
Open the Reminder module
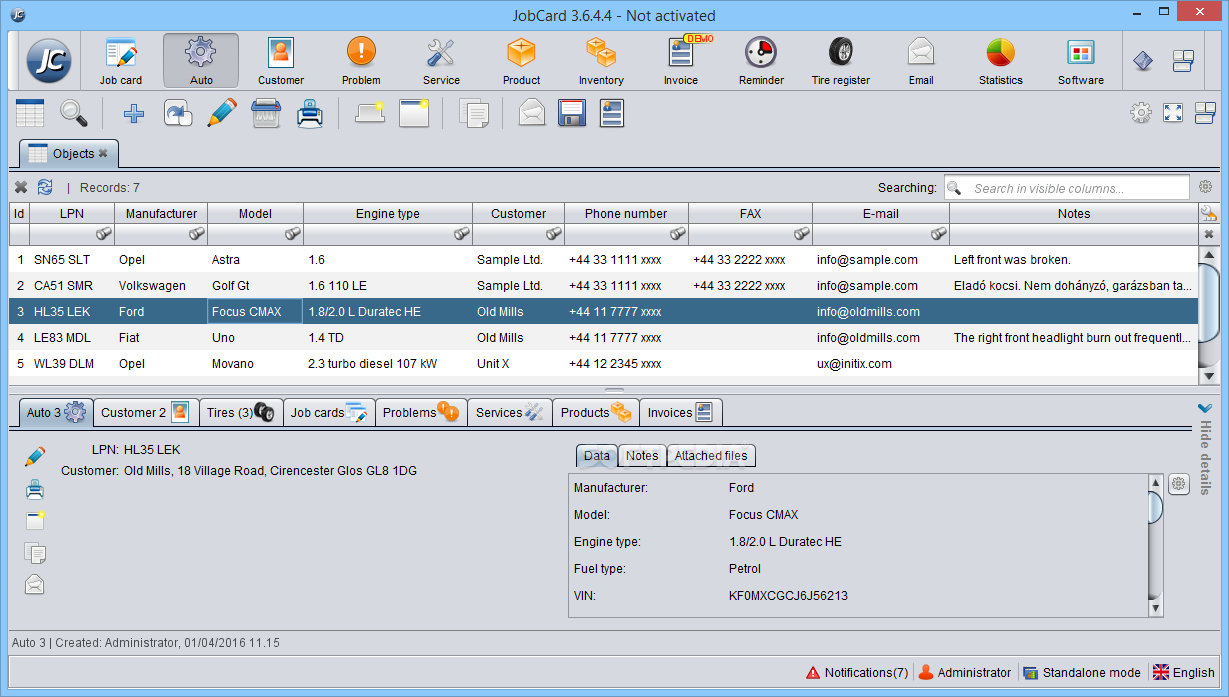761,61
